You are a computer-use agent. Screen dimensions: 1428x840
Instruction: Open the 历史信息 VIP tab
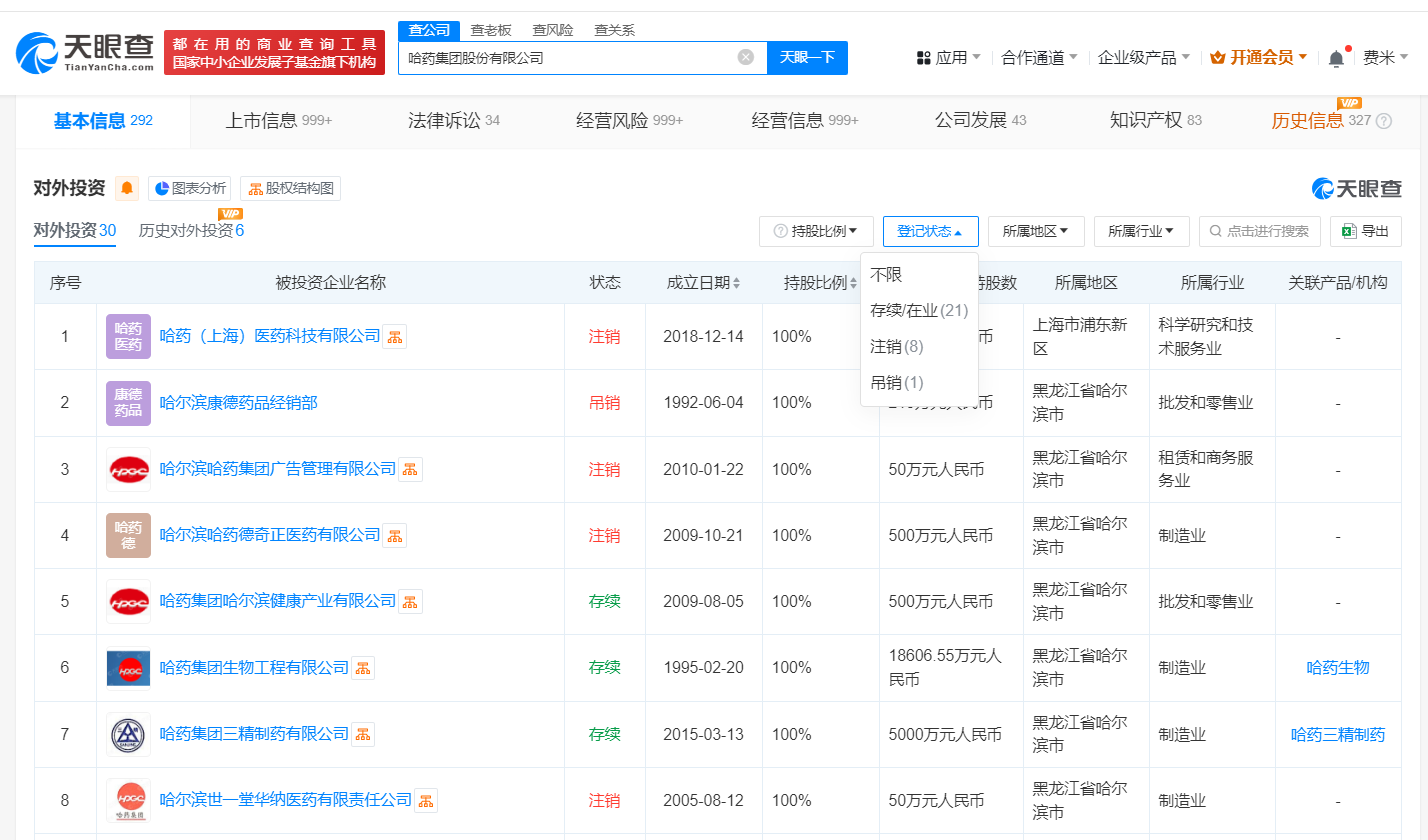coord(1320,121)
